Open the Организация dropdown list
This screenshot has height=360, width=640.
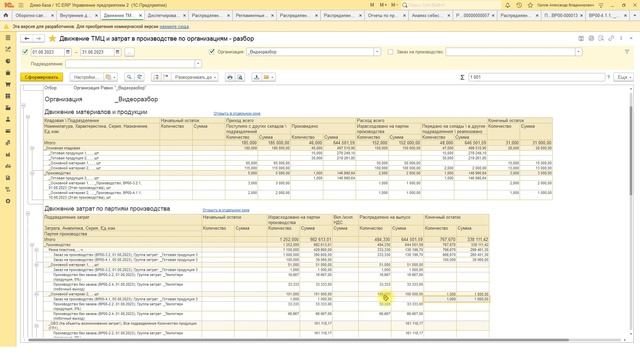pyautogui.click(x=377, y=52)
